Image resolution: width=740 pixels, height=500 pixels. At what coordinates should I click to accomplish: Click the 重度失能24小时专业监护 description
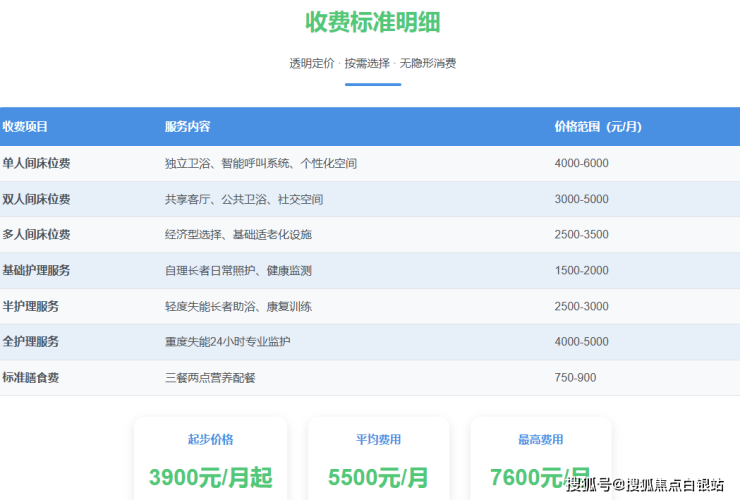click(228, 342)
